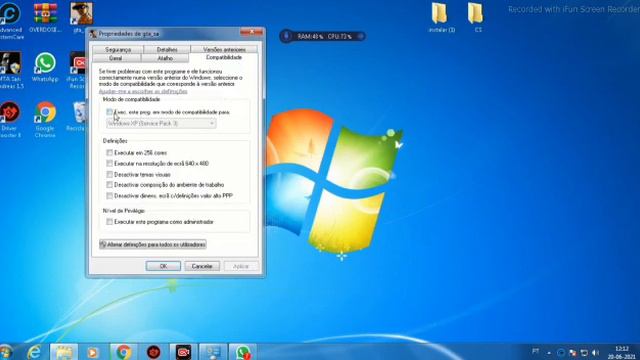Open the instalar desktop folder
Image resolution: width=640 pixels, height=360 pixels.
click(x=441, y=18)
